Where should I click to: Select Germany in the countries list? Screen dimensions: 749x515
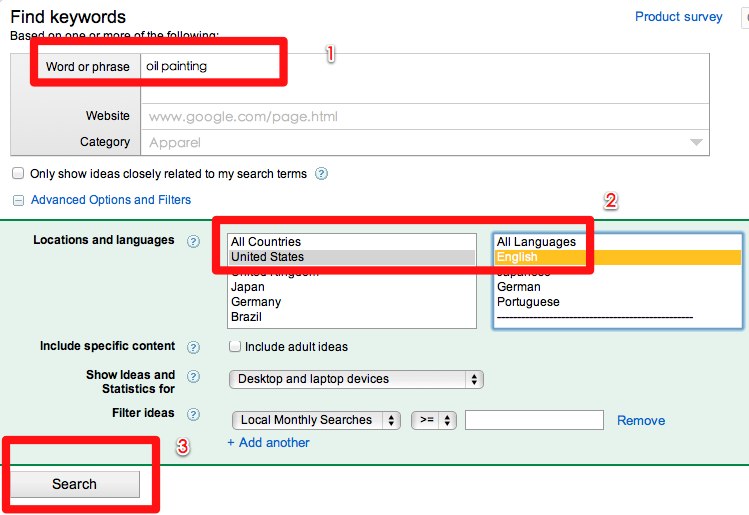click(256, 302)
